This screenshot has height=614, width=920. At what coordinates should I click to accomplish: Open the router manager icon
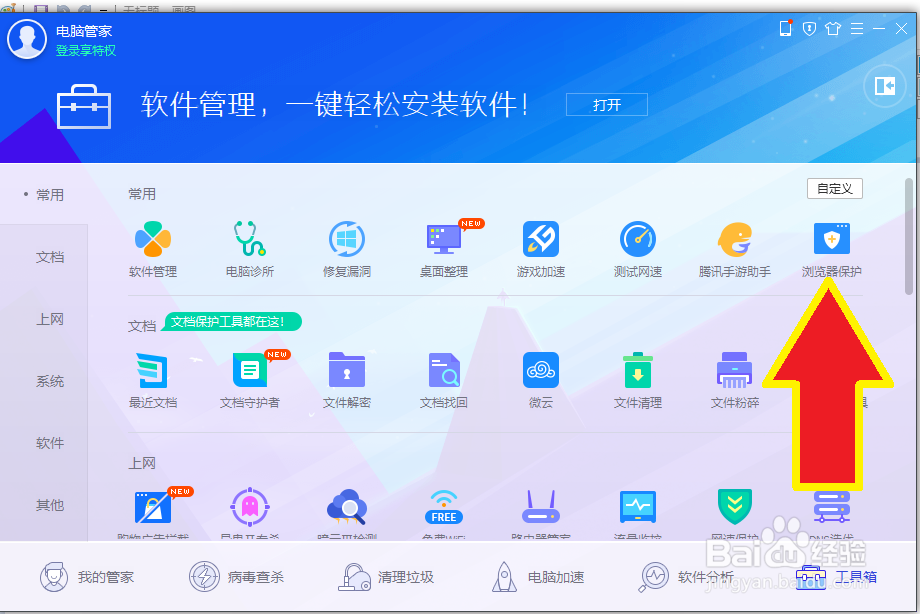tap(541, 507)
